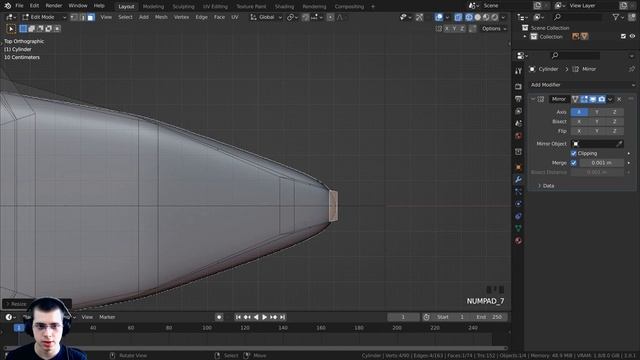
Task: Open the Global transform orientation dropdown
Action: click(x=266, y=17)
